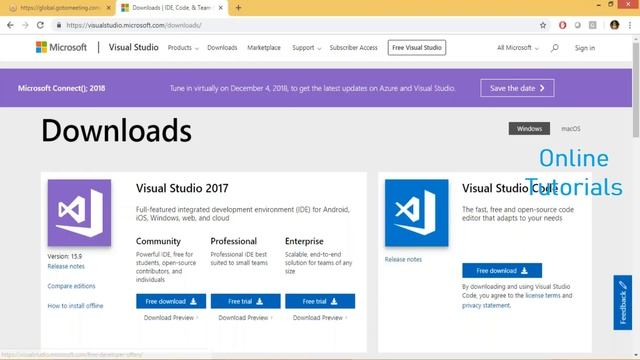Click the Free Visual Studio button
Viewport: 640px width, 360px height.
(417, 47)
